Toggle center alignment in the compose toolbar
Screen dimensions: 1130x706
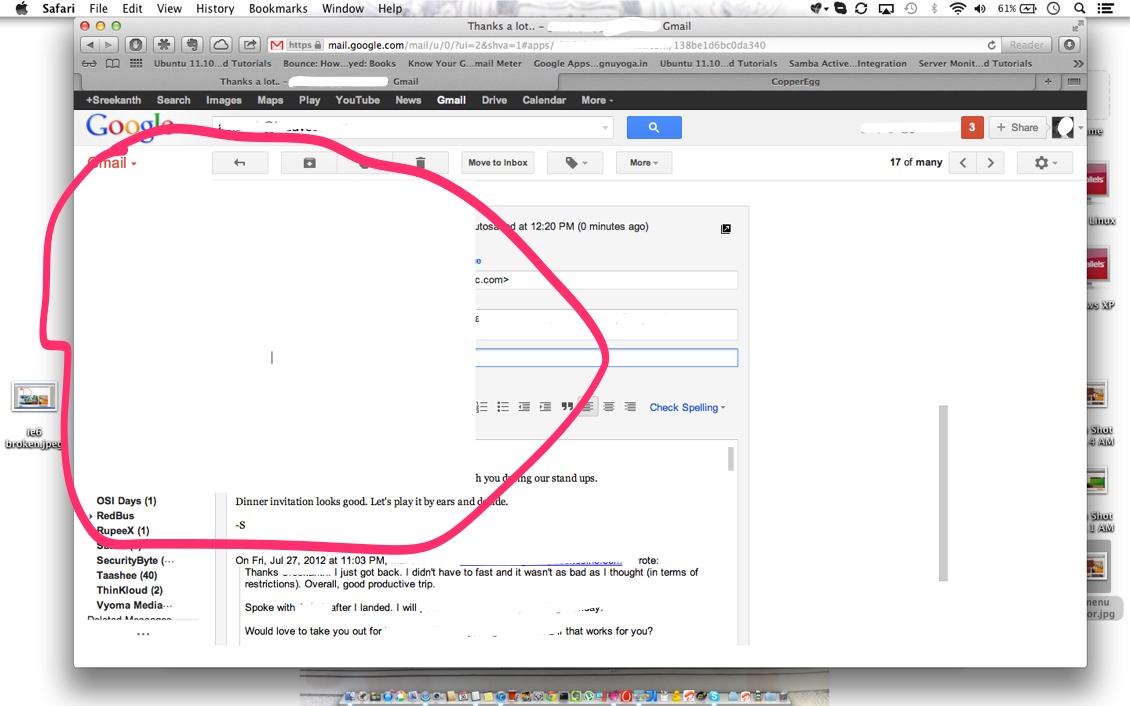pos(609,407)
